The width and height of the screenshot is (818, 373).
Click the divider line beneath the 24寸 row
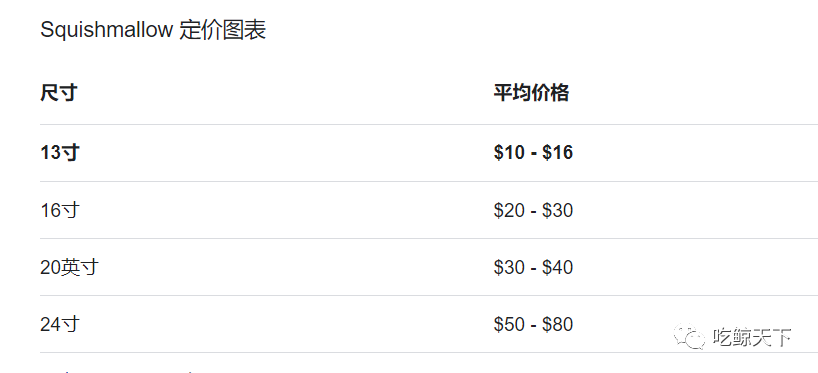pos(429,352)
